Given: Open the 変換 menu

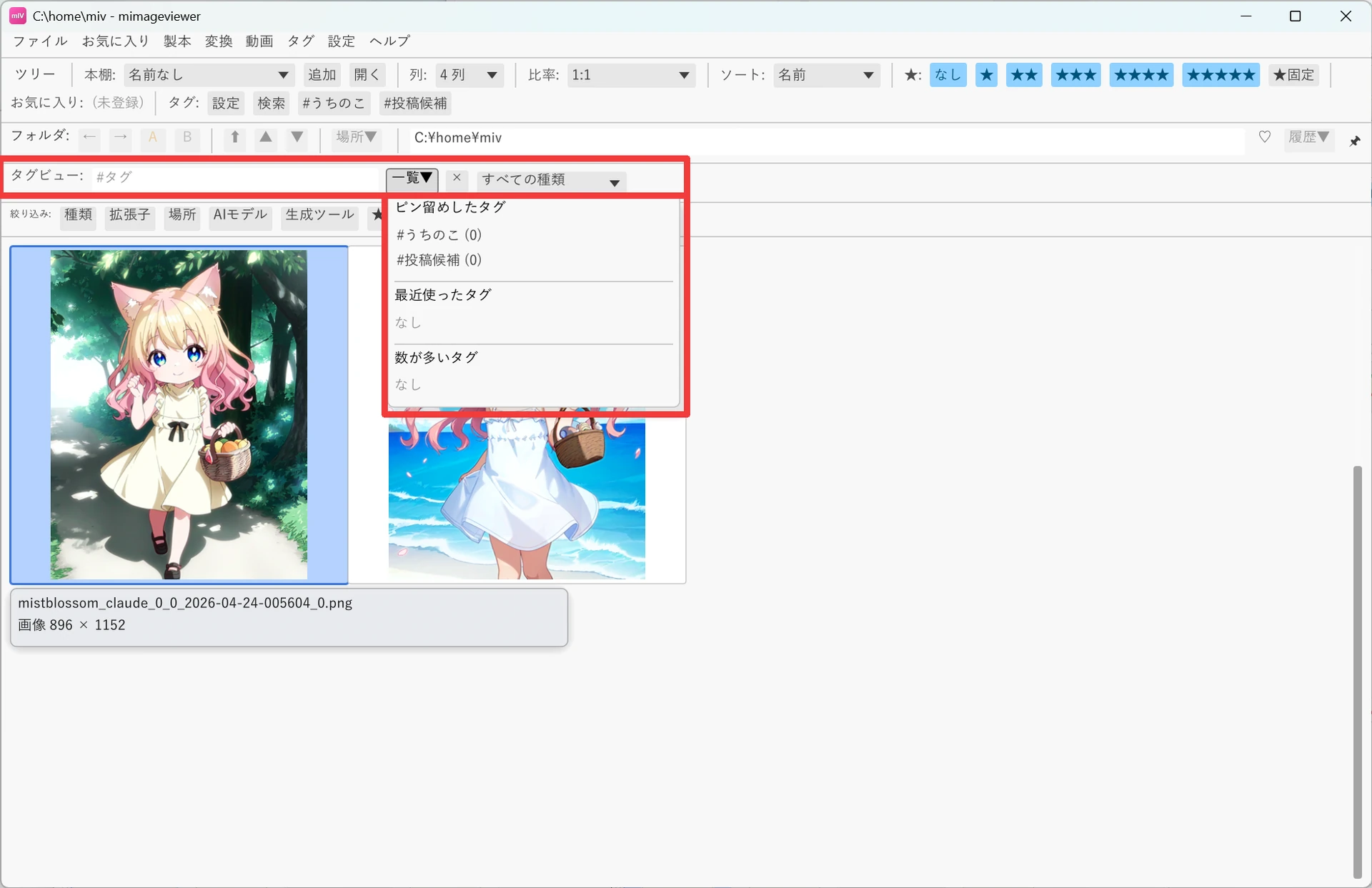Looking at the screenshot, I should coord(219,41).
